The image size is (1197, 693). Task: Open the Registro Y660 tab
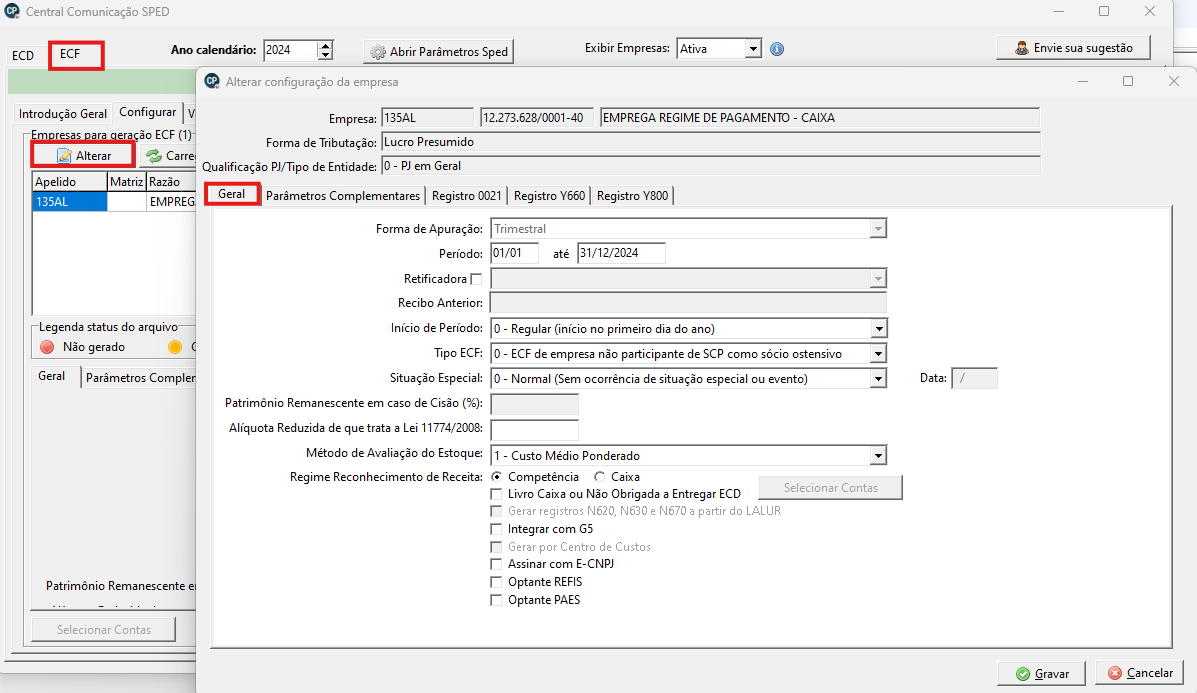click(x=549, y=196)
